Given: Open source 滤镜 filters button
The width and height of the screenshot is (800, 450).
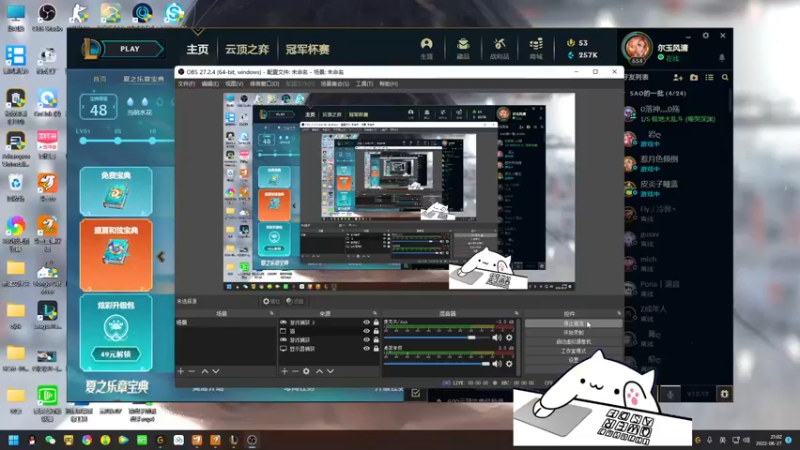Looking at the screenshot, I should [x=295, y=302].
